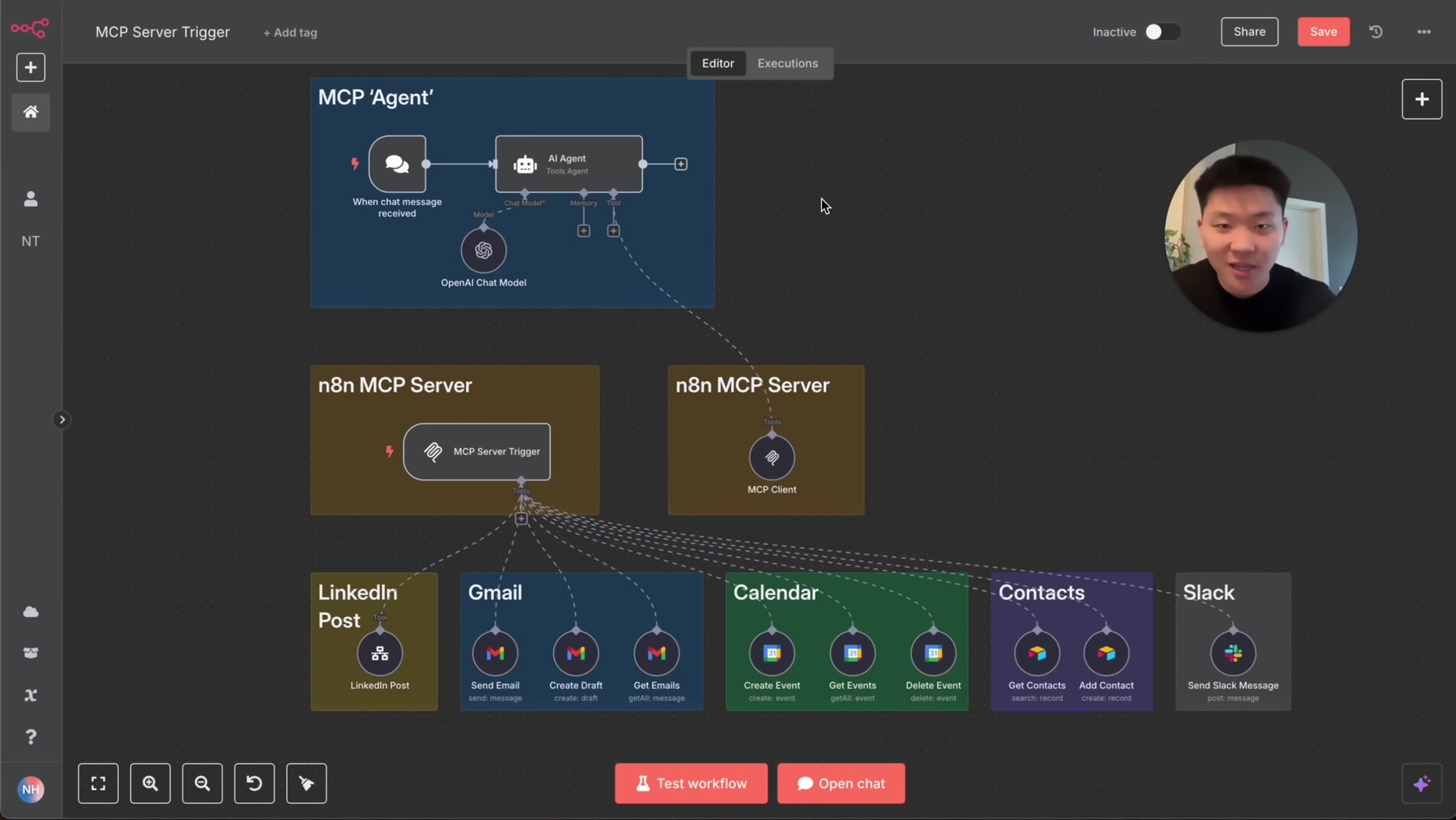Open the Home overview icon
Image resolution: width=1456 pixels, height=820 pixels.
click(31, 112)
